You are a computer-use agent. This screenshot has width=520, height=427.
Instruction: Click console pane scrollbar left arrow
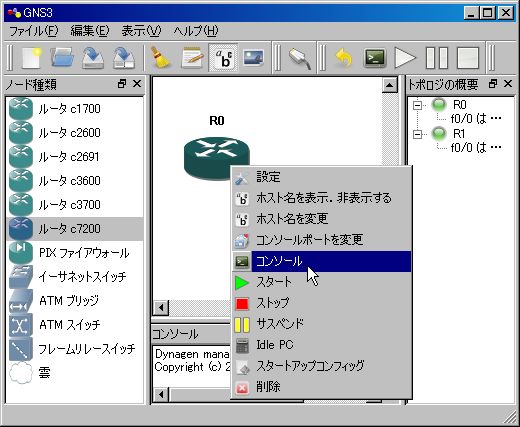pyautogui.click(x=161, y=395)
